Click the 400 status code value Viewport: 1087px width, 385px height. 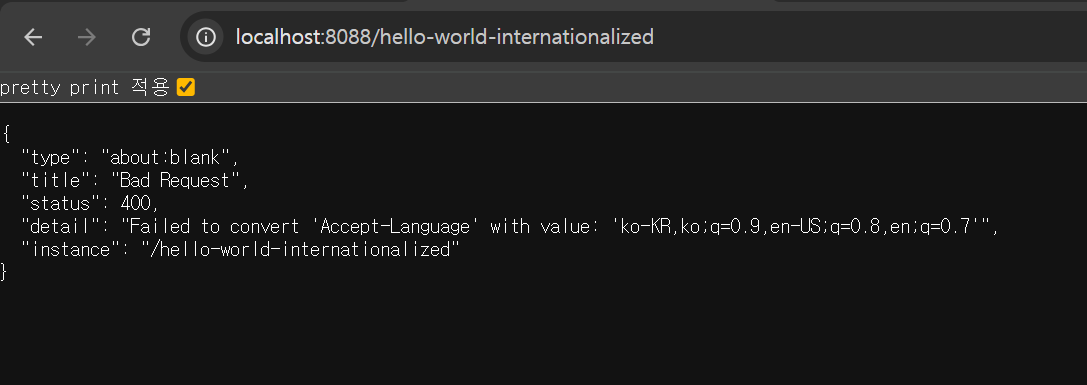135,203
